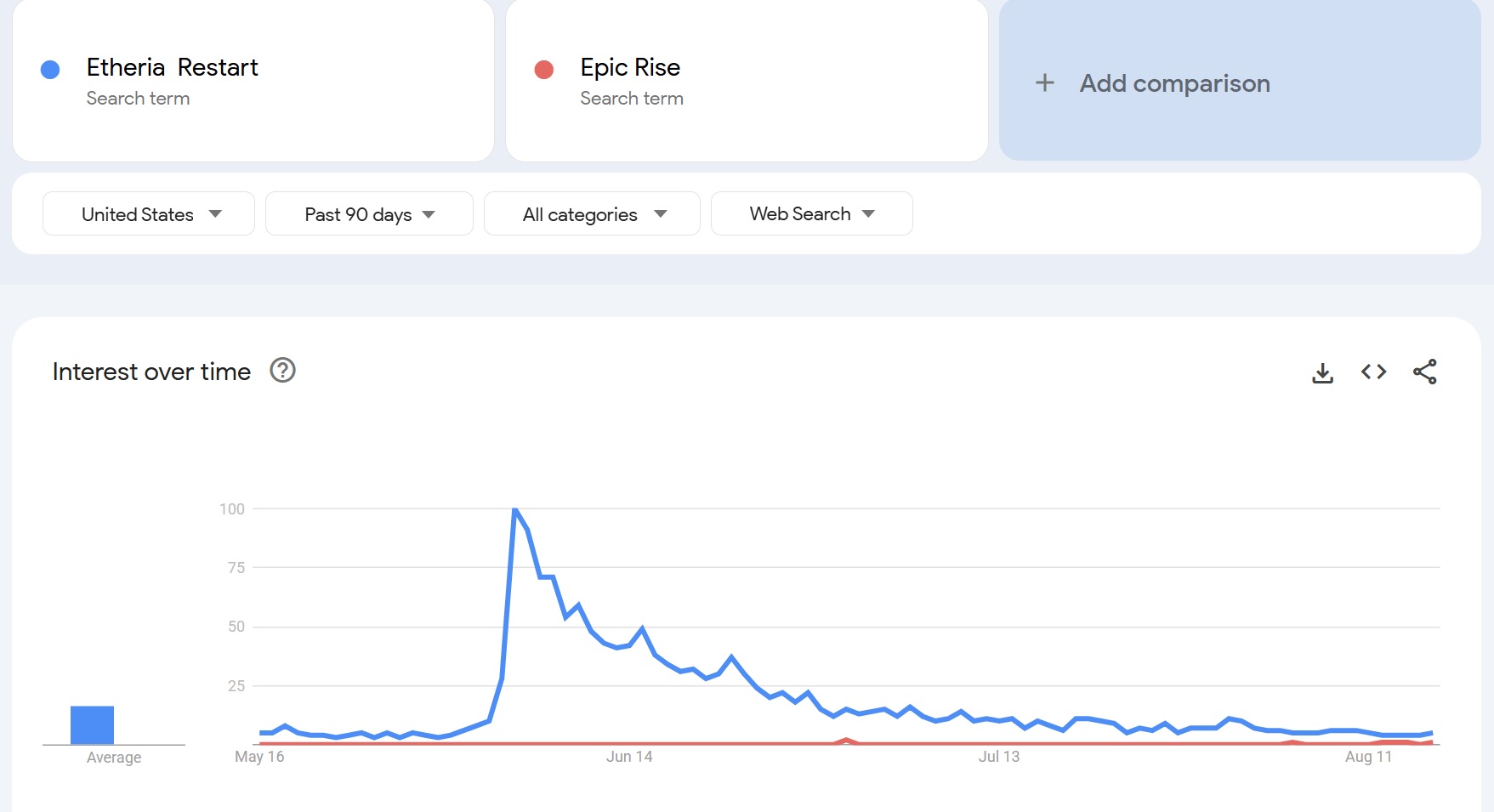
Task: Expand the United States region dropdown
Action: pos(149,214)
